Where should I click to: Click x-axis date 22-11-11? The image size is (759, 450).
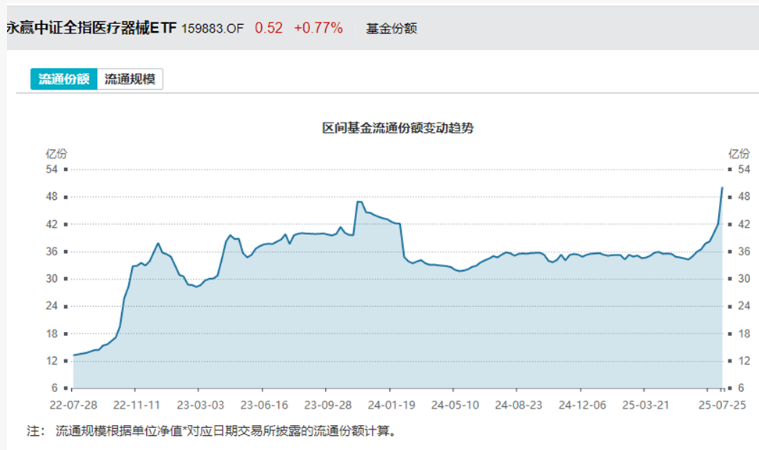(137, 405)
